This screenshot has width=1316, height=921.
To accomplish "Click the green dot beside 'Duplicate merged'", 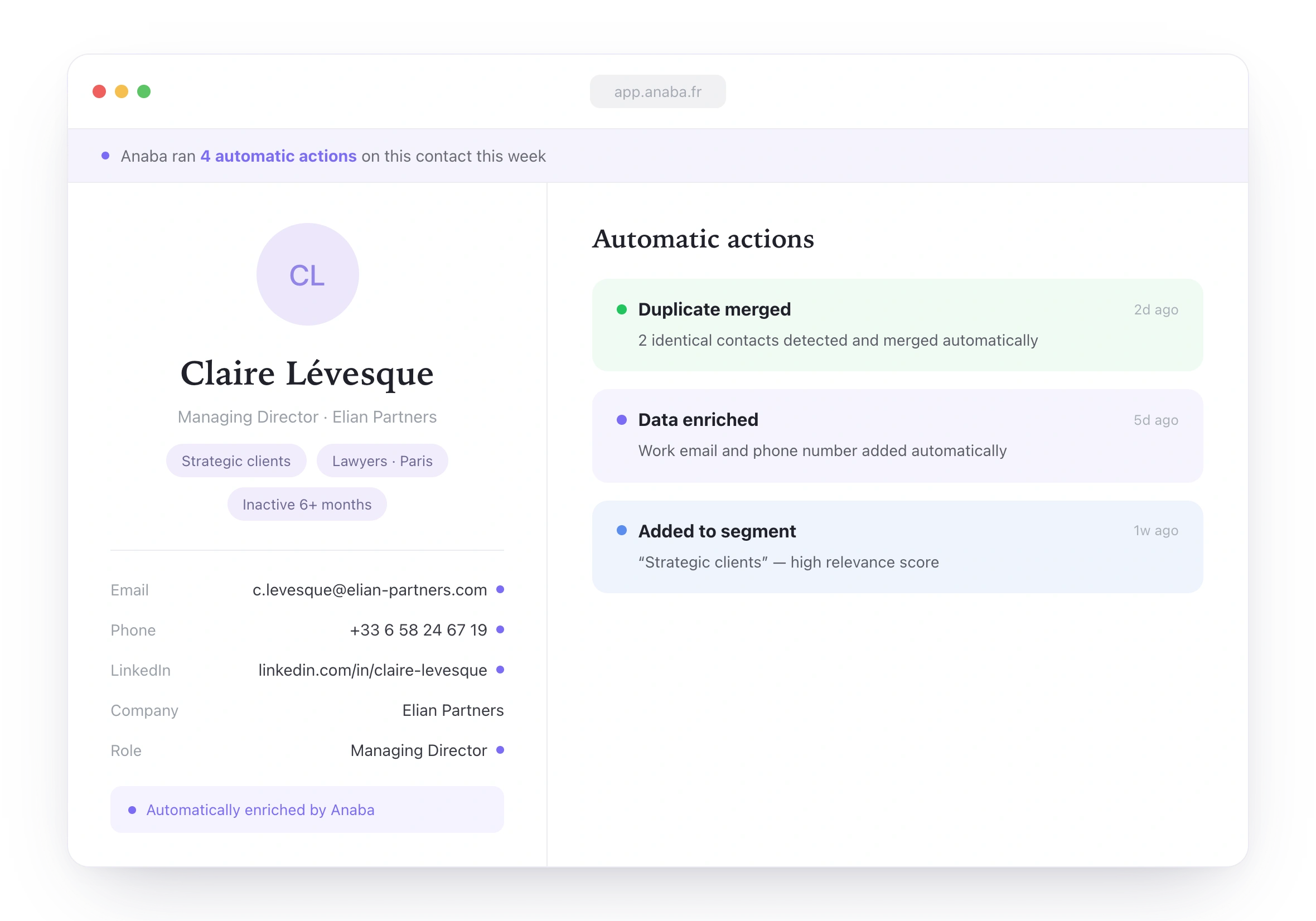I will point(621,309).
